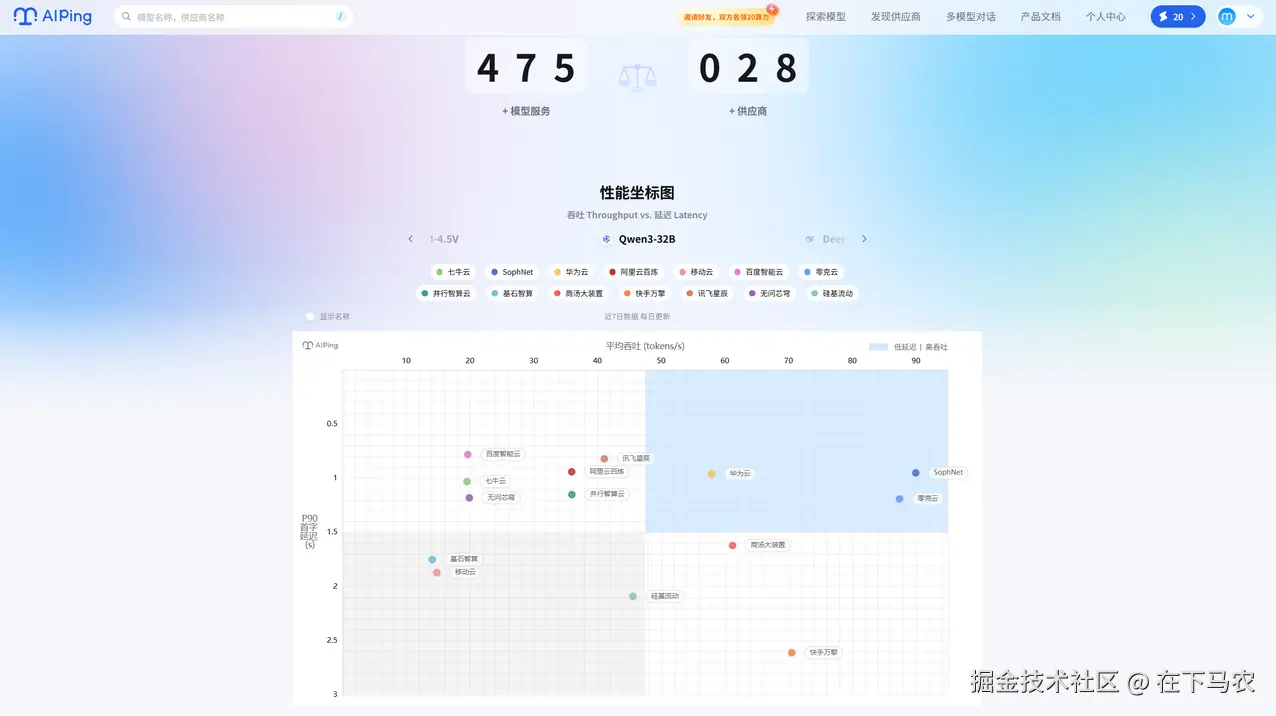Viewport: 1276px width, 716px height.
Task: Click 七牛云 data point in the chart
Action: pos(467,482)
